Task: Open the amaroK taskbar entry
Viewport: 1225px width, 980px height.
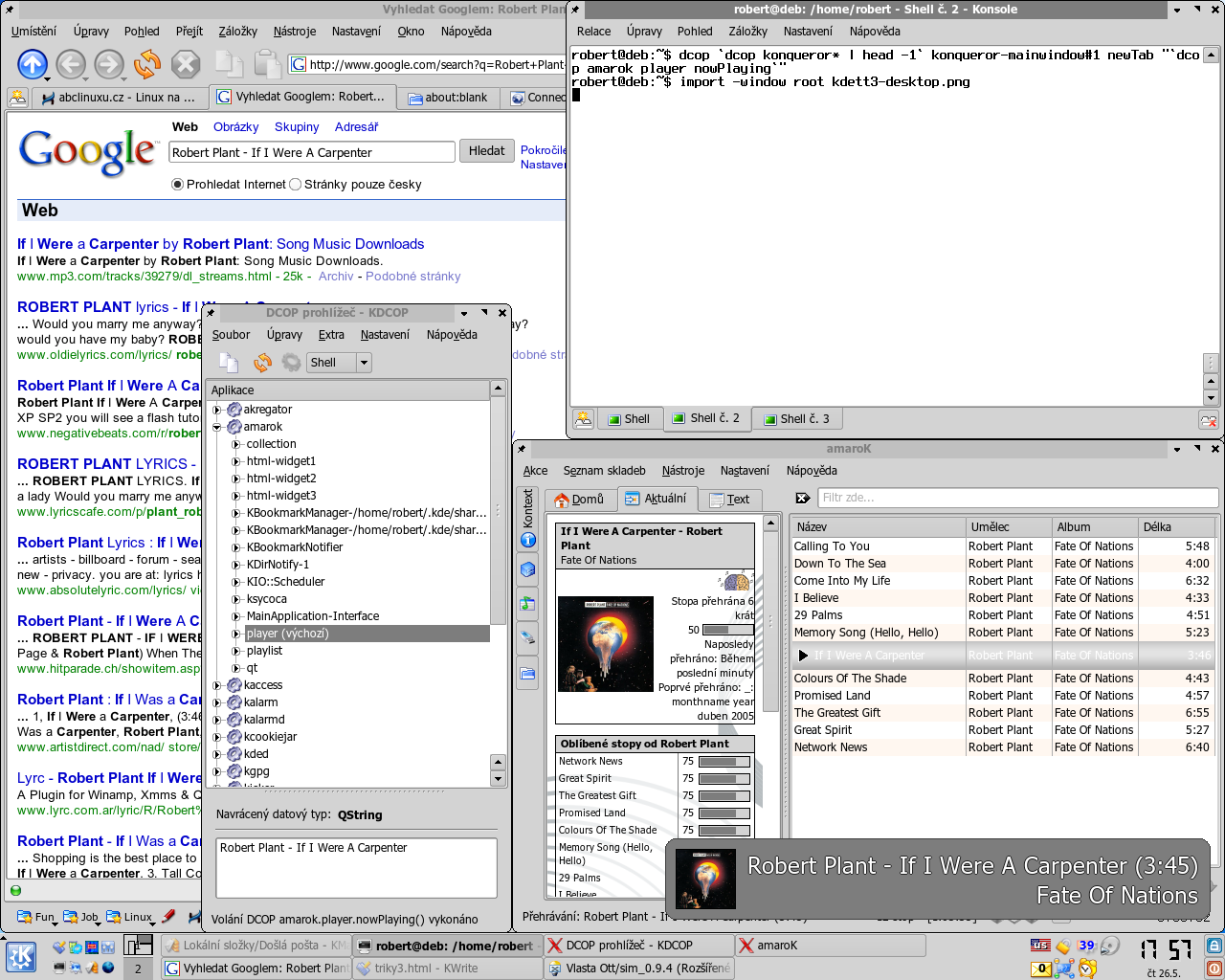Action: (831, 946)
